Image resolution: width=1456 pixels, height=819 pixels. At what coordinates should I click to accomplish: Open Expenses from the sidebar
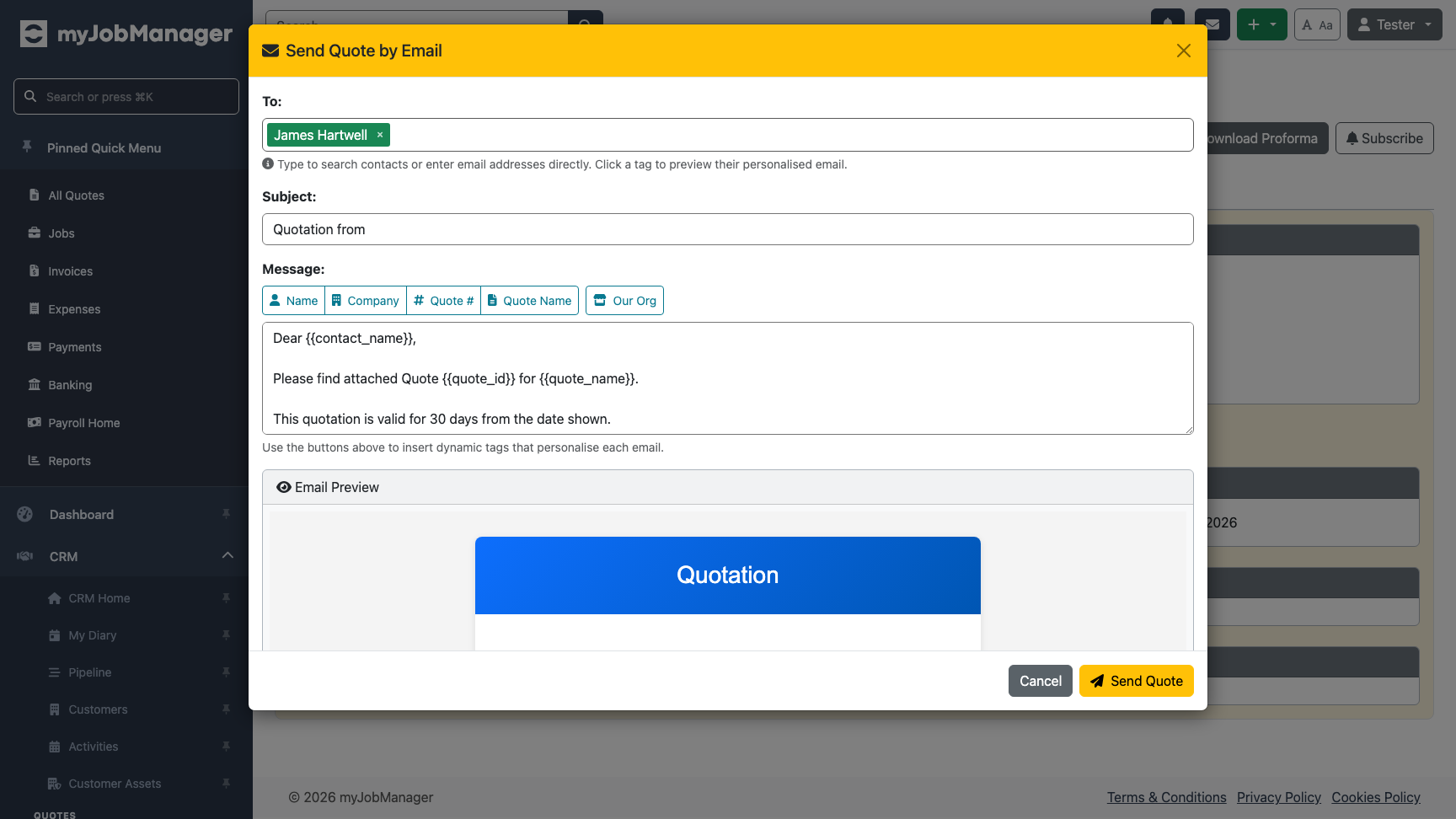[x=74, y=309]
